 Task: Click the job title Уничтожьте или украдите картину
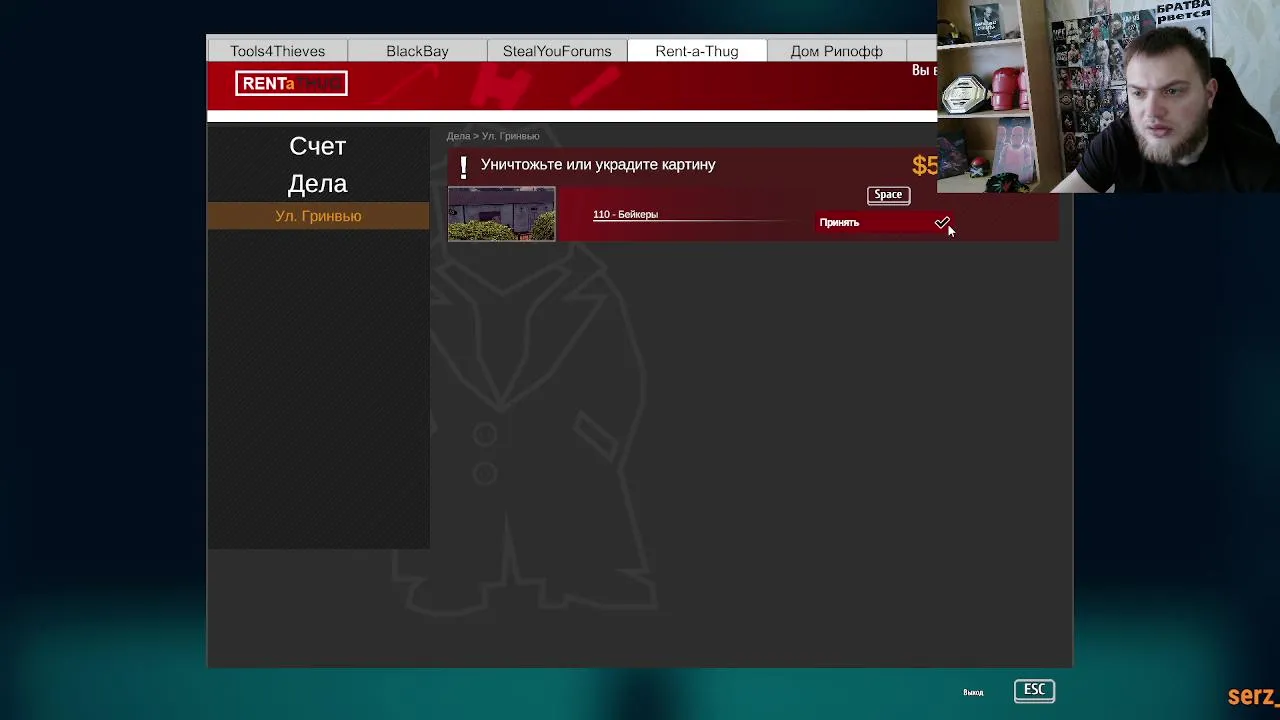click(598, 164)
